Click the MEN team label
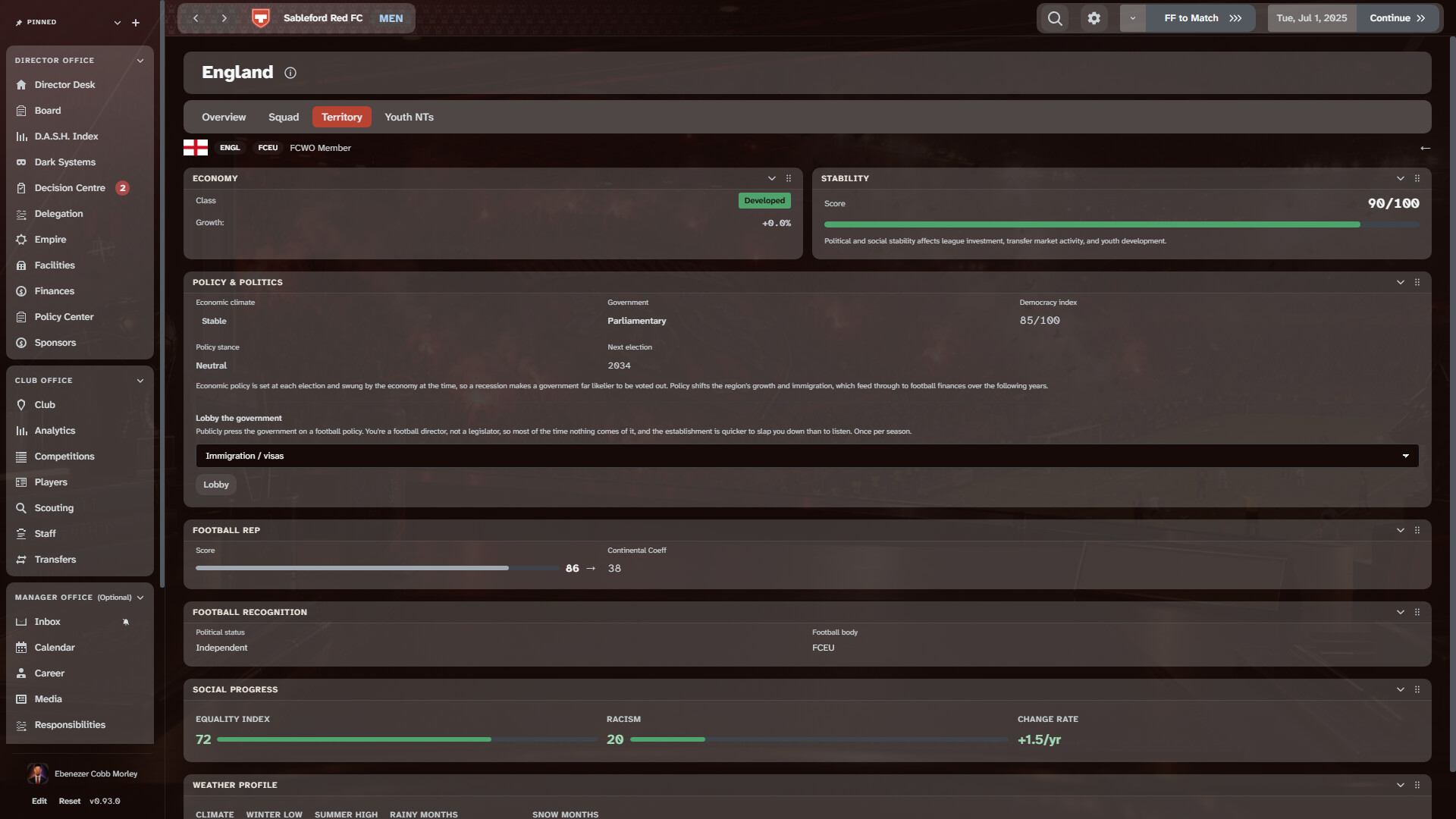The image size is (1456, 819). coord(391,18)
